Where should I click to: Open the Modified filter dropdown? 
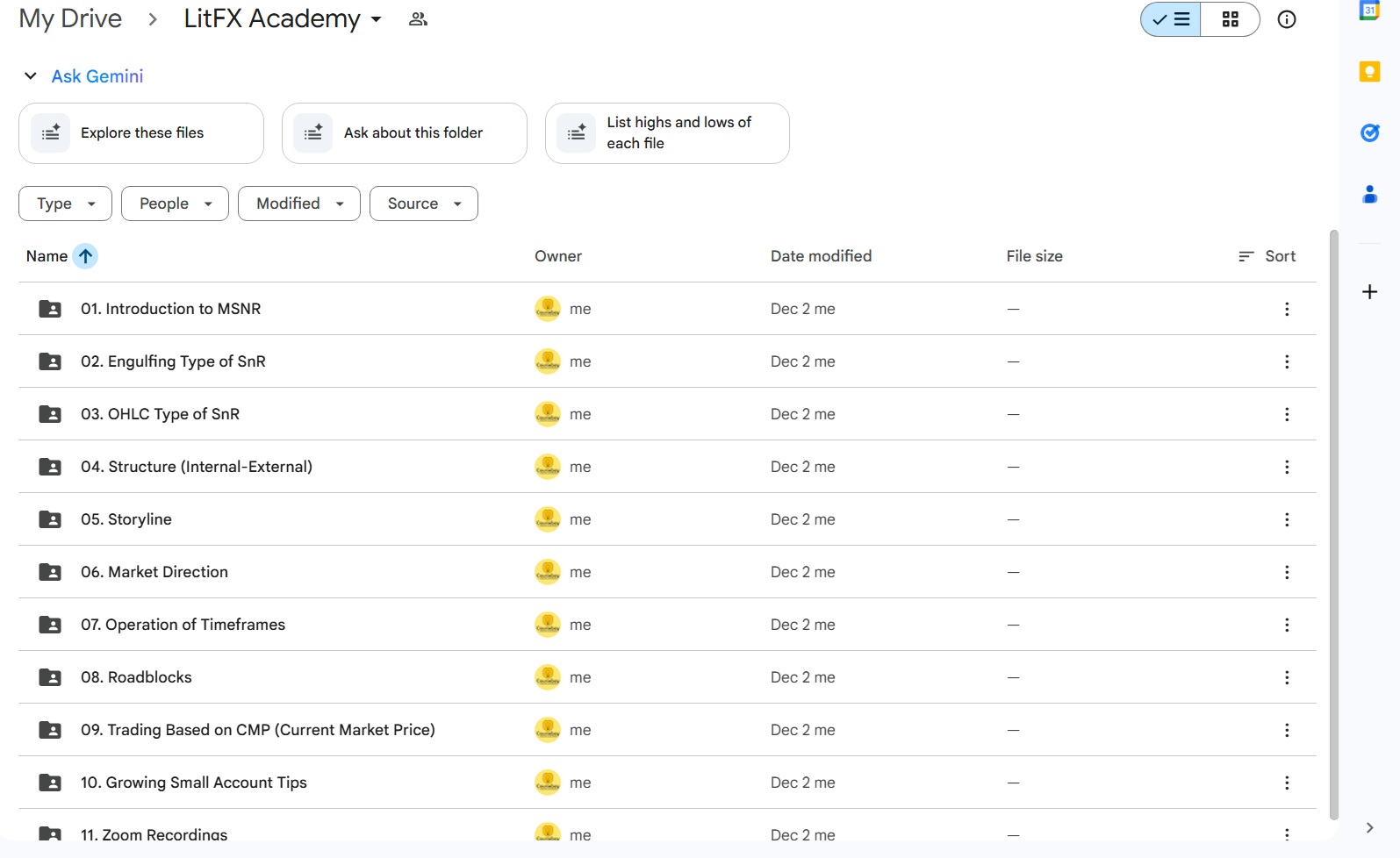click(x=298, y=204)
